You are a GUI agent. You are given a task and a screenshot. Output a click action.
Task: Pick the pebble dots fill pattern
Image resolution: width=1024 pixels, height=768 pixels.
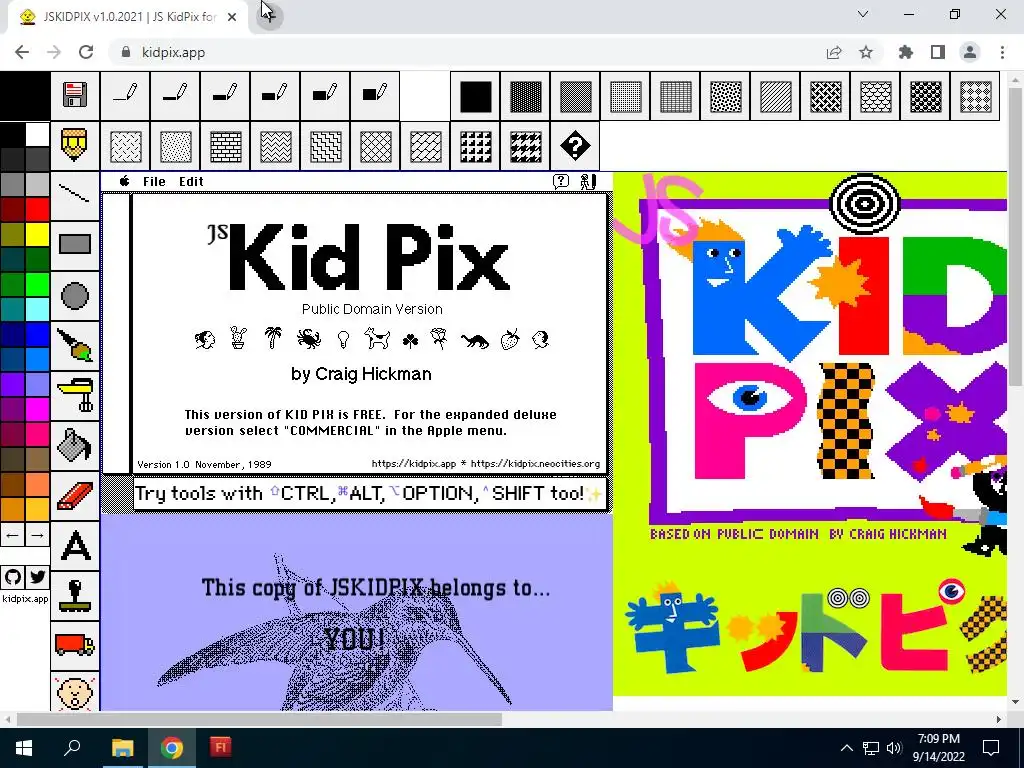(726, 97)
